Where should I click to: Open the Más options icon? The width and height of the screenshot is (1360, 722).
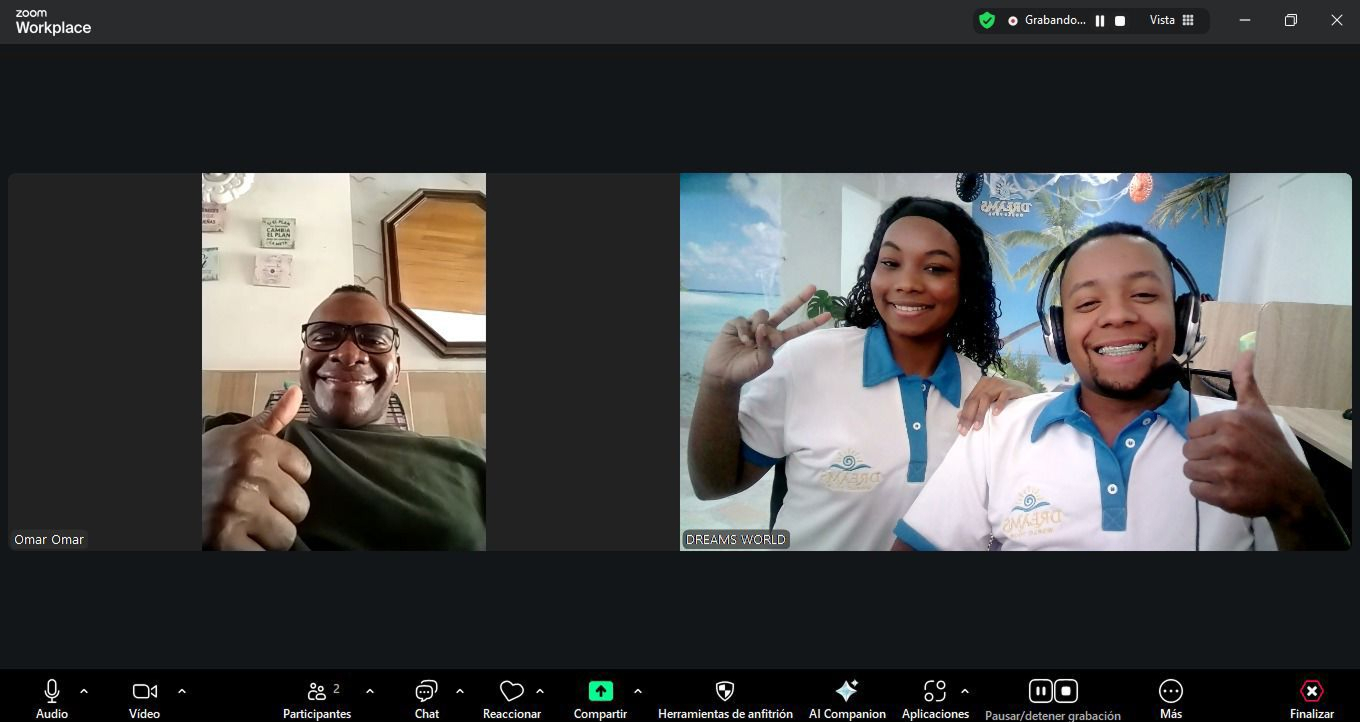(1170, 691)
